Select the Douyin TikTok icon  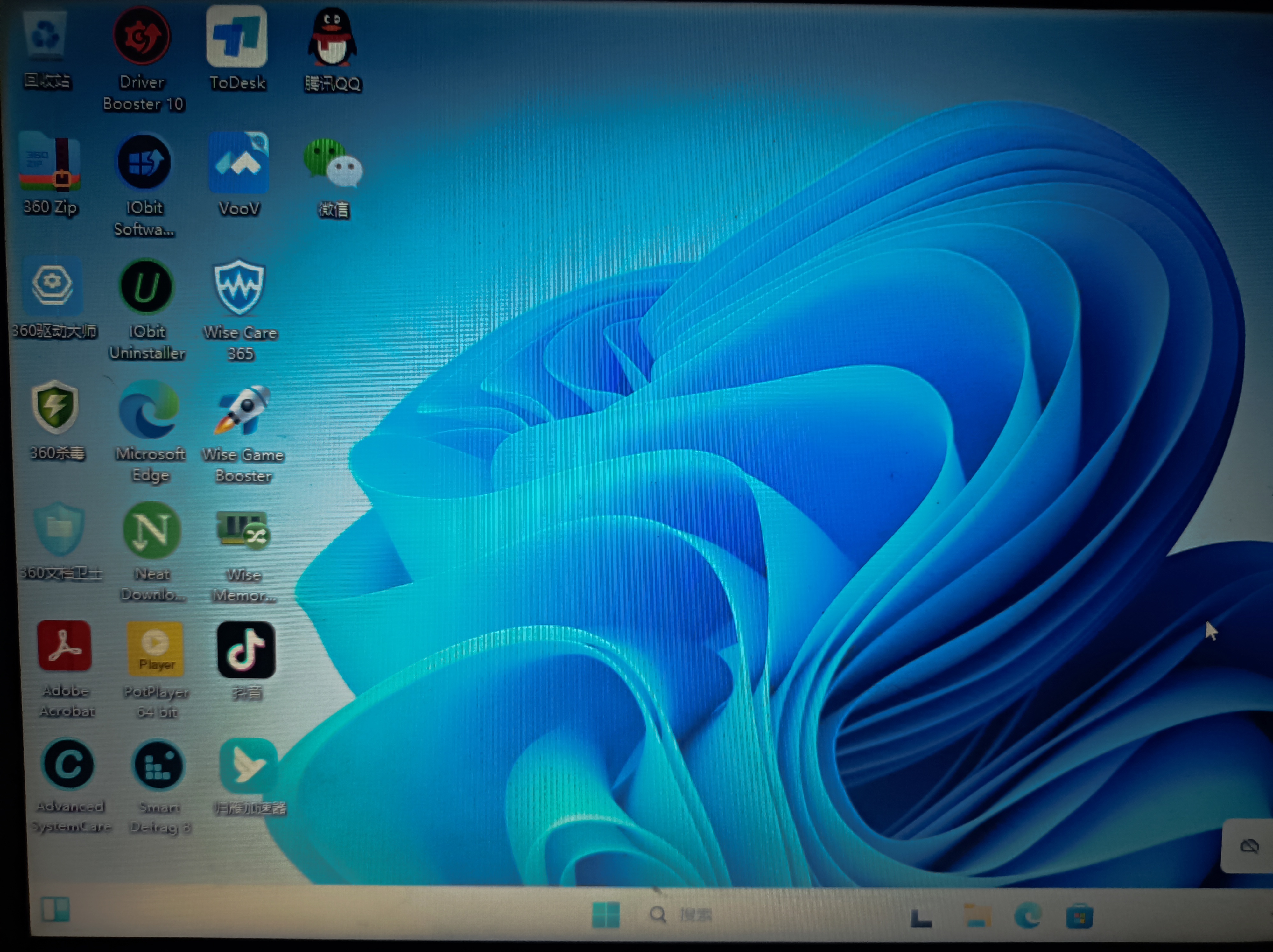pyautogui.click(x=246, y=650)
